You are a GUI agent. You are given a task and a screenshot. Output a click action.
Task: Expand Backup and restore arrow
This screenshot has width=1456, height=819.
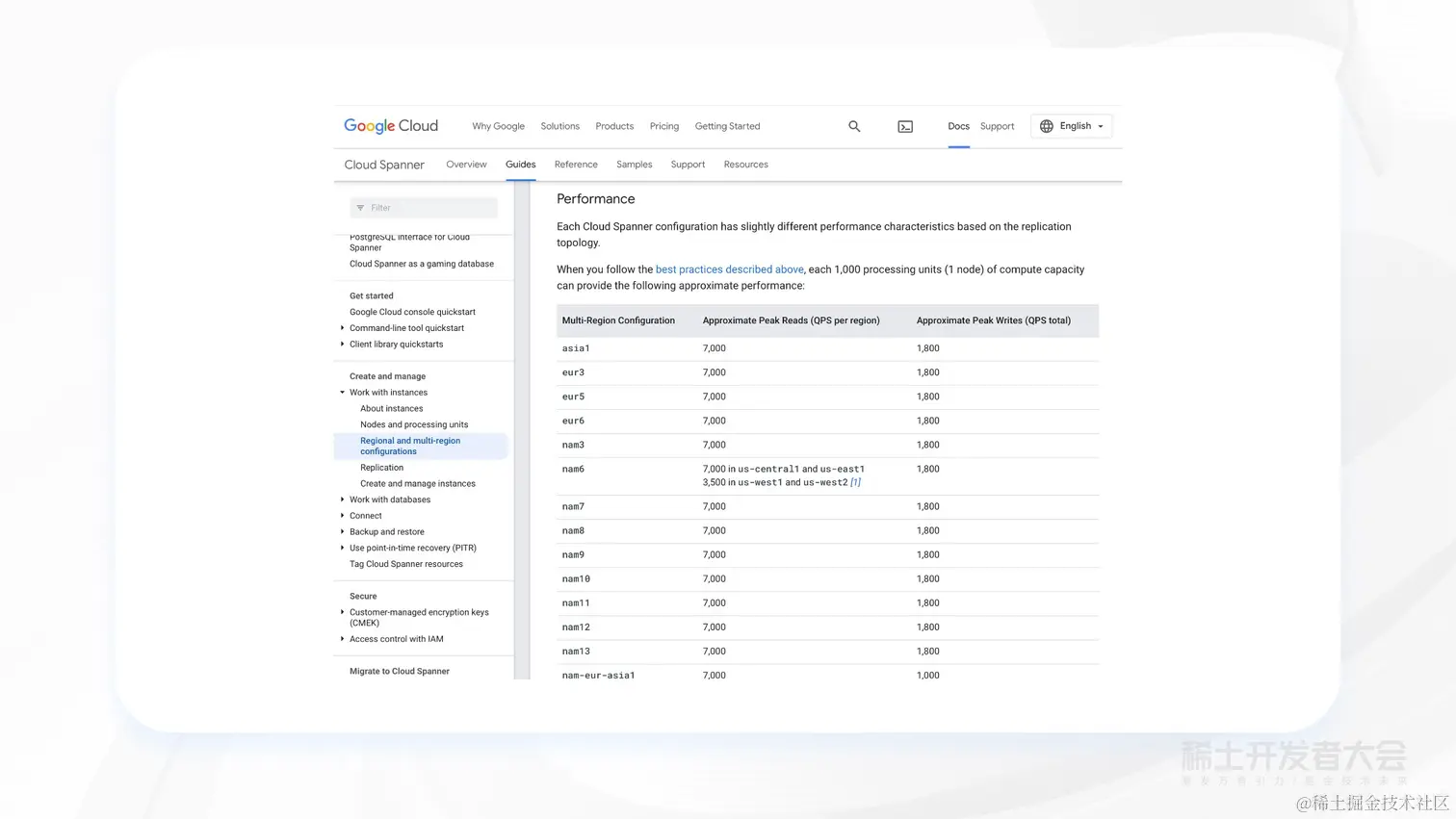[342, 532]
